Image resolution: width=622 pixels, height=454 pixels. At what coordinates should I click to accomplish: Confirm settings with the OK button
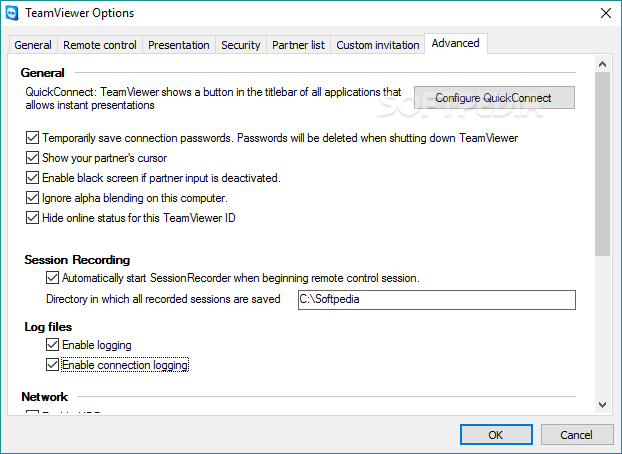[x=496, y=435]
